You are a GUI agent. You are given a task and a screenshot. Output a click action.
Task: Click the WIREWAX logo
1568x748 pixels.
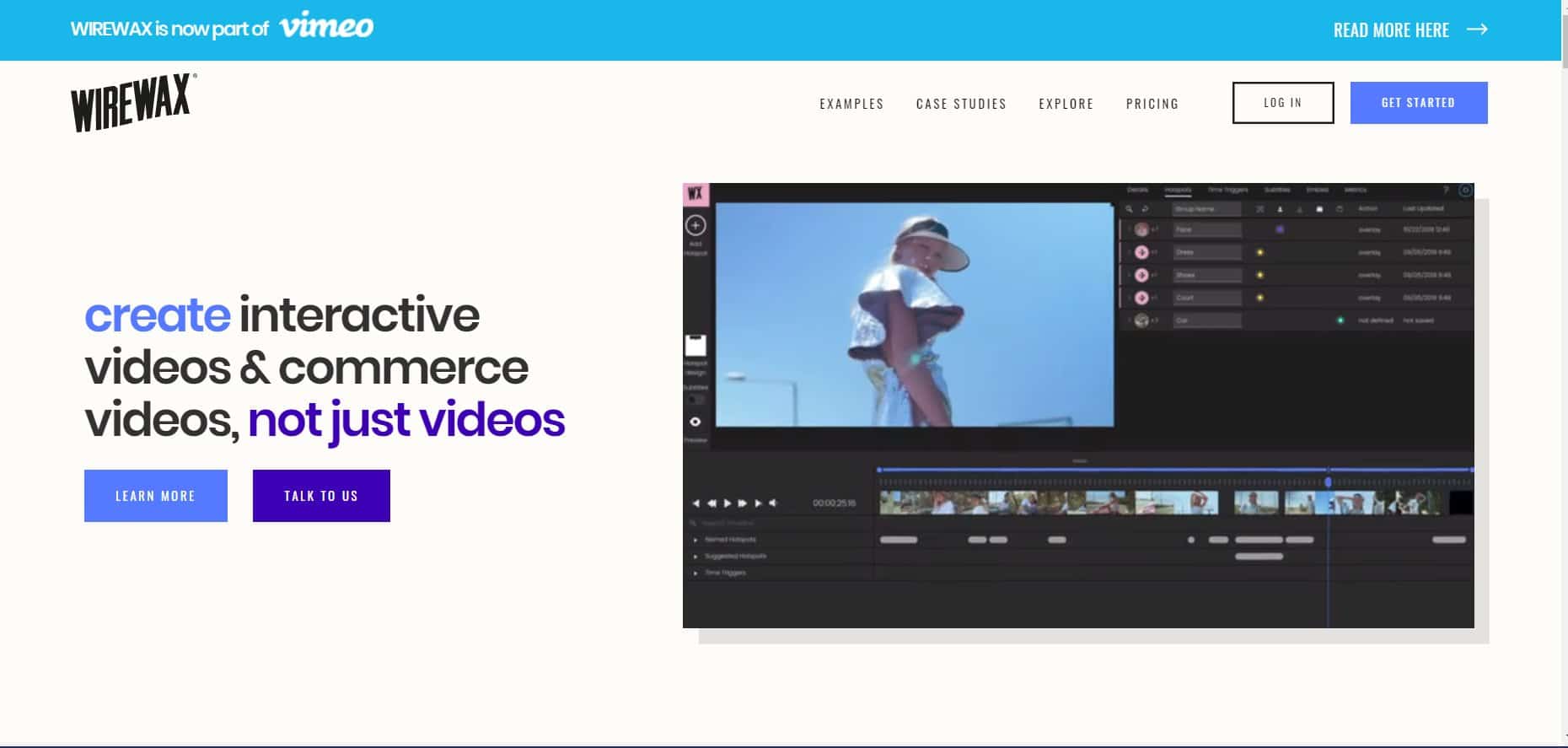(133, 102)
